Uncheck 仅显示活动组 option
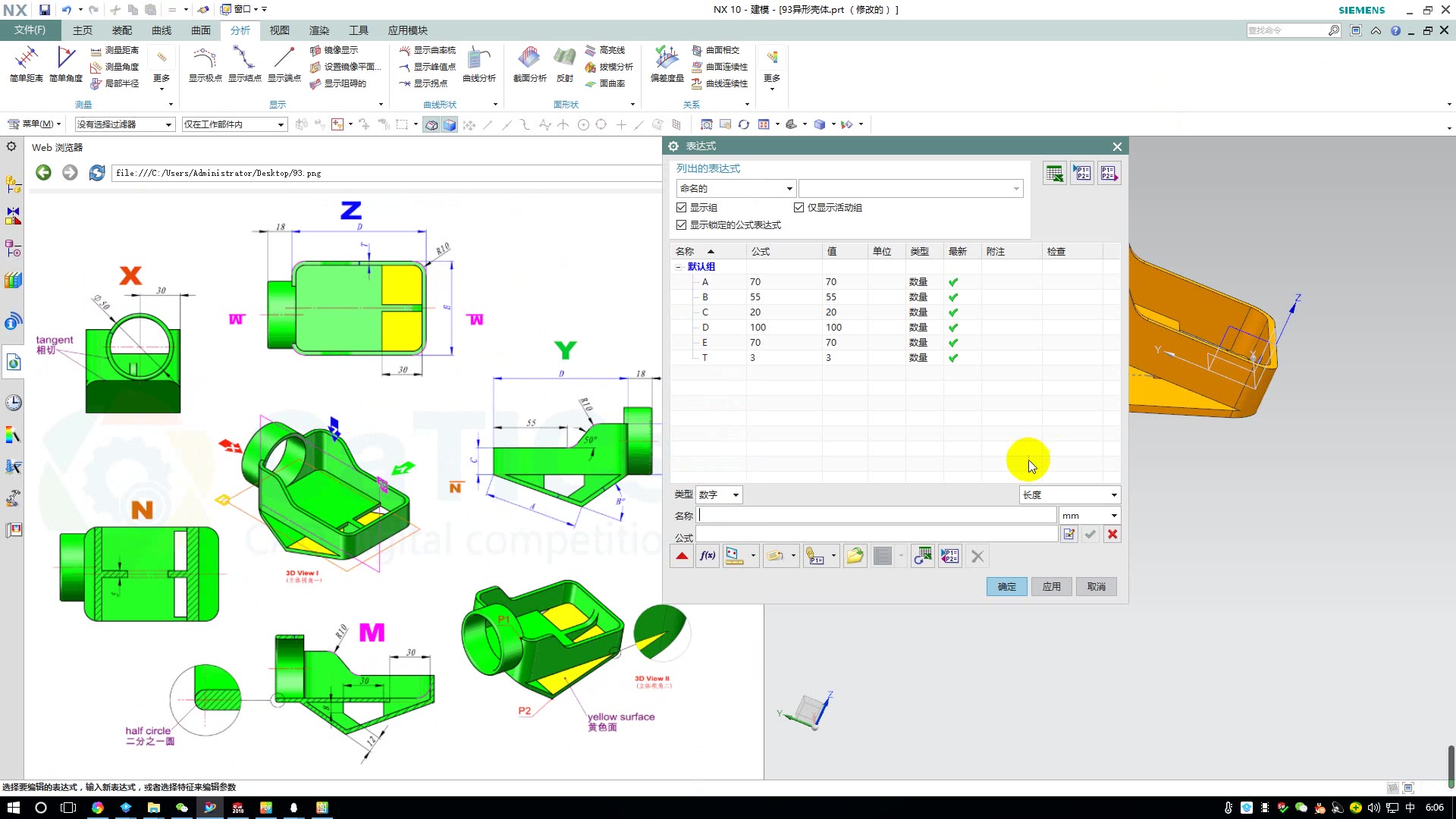This screenshot has height=819, width=1456. tap(799, 208)
